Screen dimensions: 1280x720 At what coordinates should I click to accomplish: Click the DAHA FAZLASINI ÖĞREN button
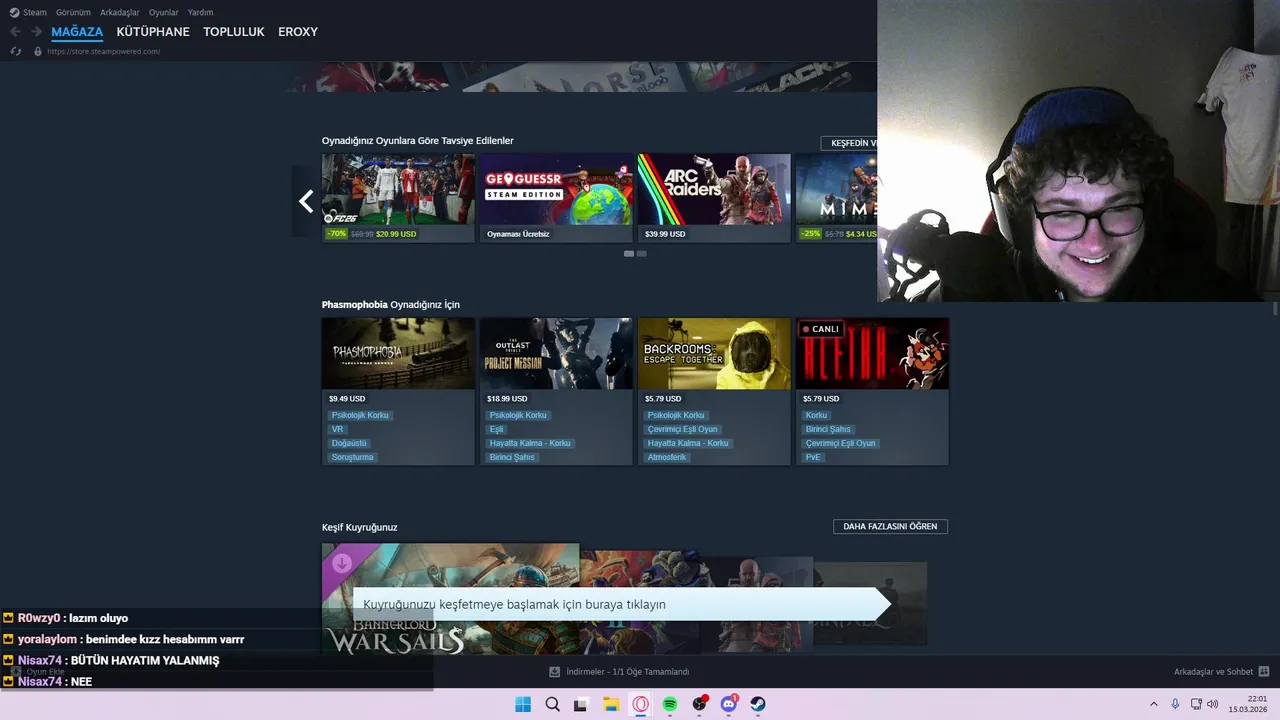[x=890, y=526]
